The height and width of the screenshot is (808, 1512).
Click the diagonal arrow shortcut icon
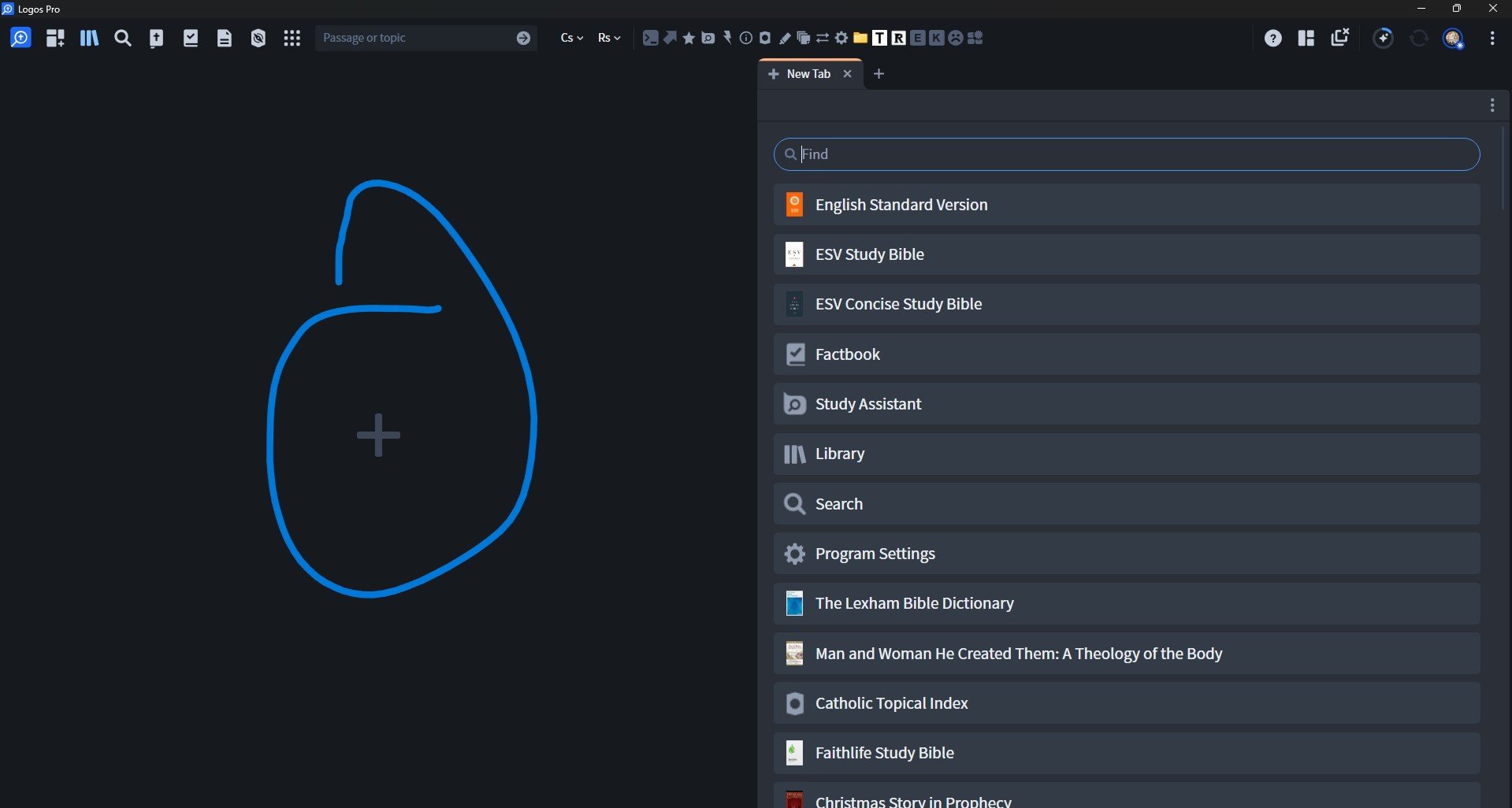click(670, 38)
